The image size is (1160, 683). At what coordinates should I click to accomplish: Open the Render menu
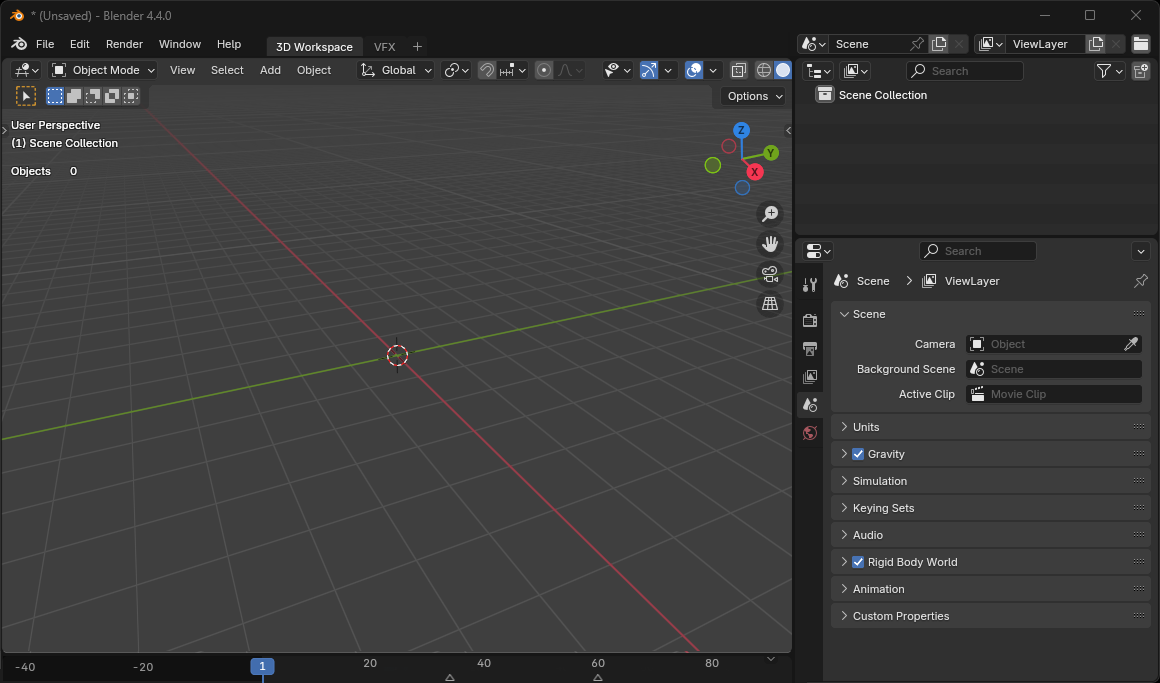(x=124, y=44)
